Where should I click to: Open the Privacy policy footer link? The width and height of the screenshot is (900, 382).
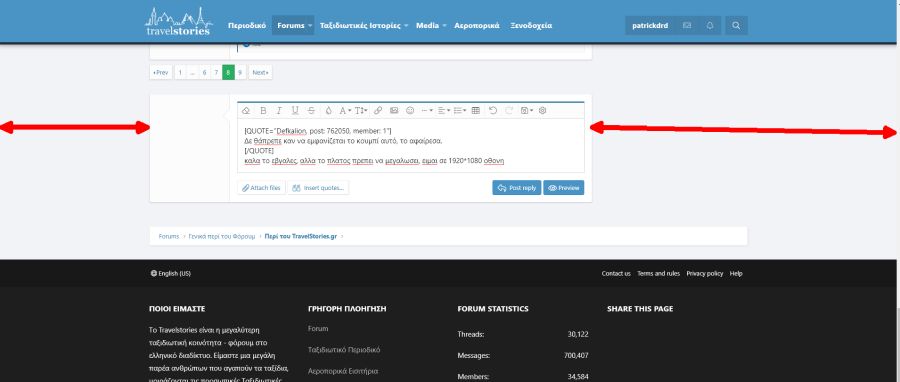pos(705,274)
